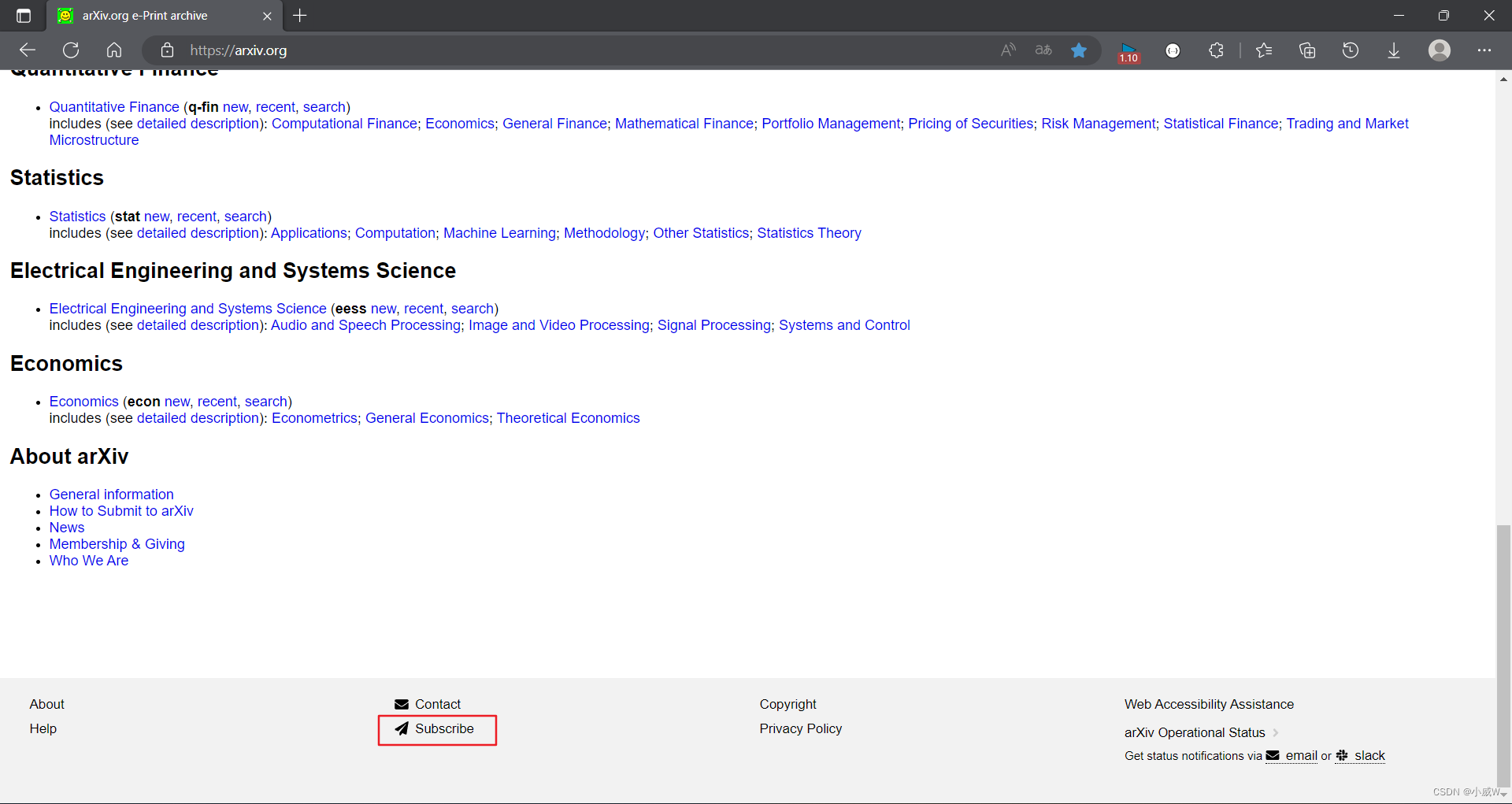View site security lock info
This screenshot has width=1512, height=804.
[167, 50]
